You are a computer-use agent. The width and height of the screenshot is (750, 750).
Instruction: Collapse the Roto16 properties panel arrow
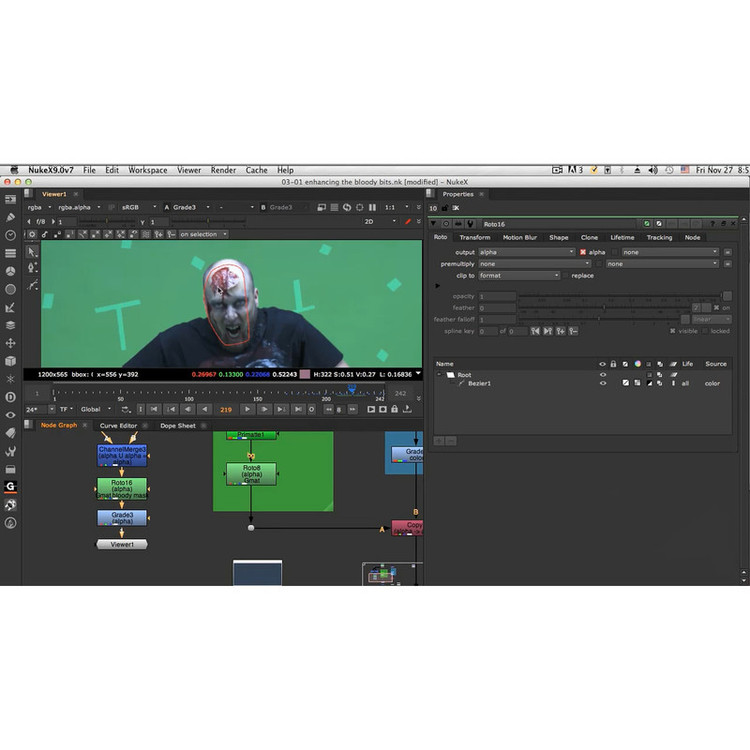[x=433, y=224]
